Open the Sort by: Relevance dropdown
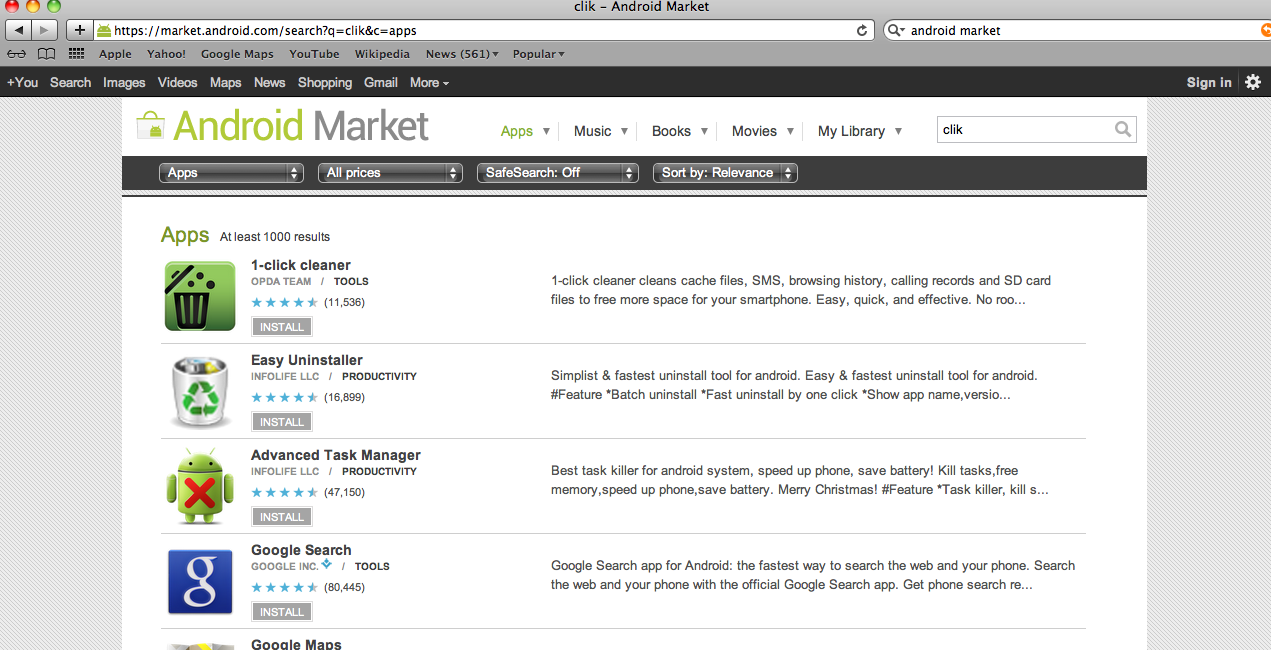 pos(725,173)
